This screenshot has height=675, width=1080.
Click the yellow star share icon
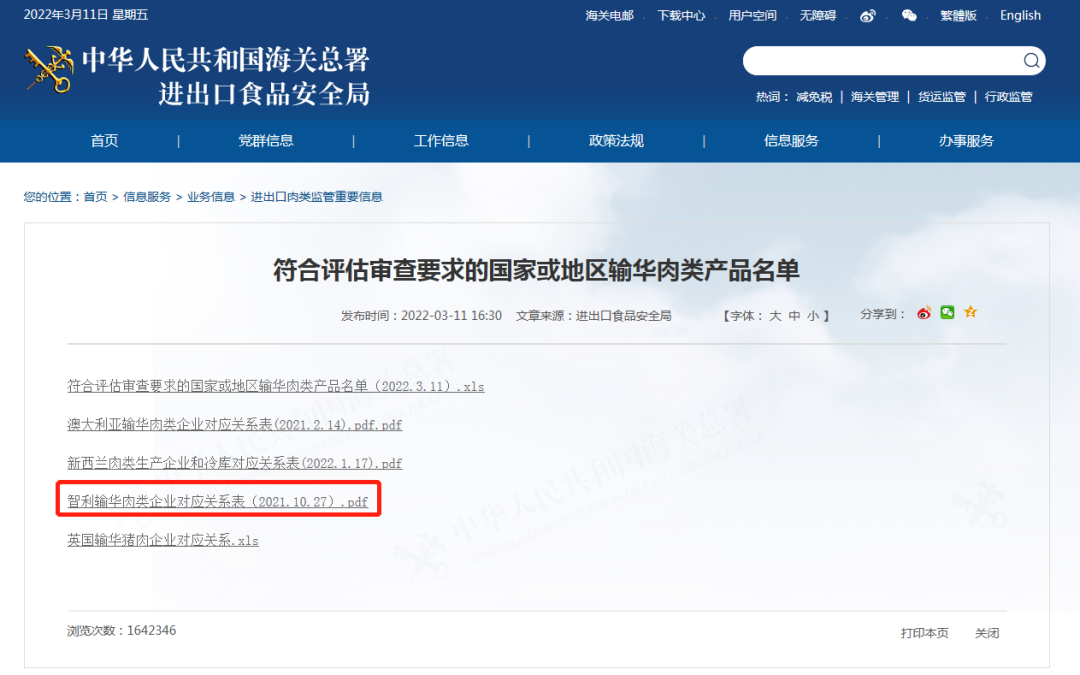[x=970, y=313]
